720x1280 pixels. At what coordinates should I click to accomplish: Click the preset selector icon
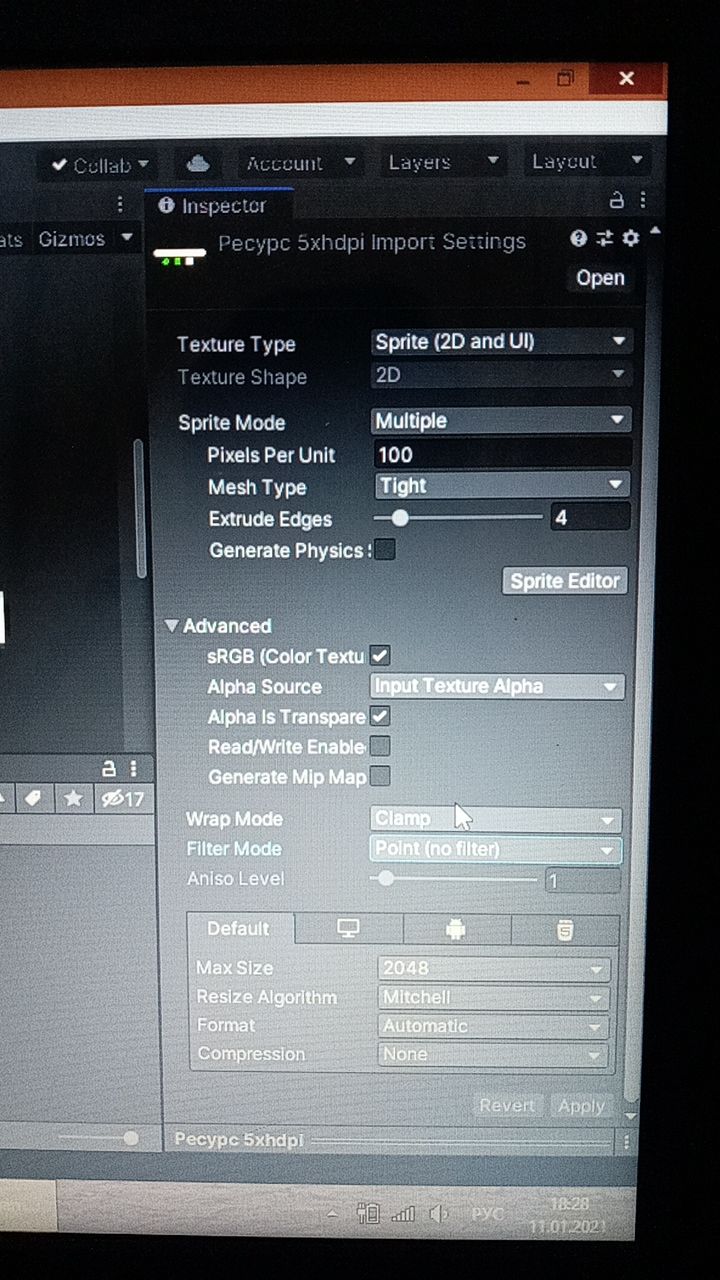(604, 238)
